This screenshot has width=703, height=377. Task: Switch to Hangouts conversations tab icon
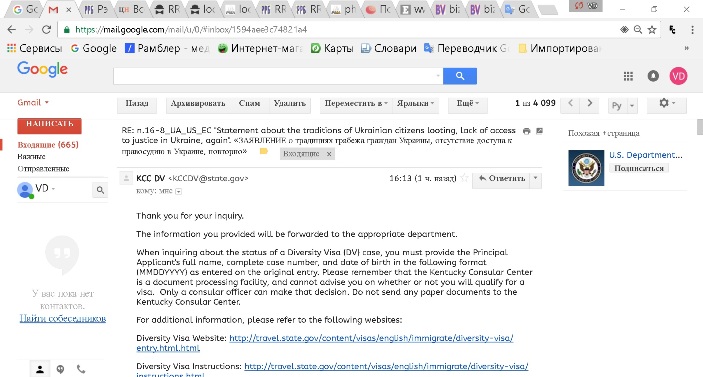60,369
